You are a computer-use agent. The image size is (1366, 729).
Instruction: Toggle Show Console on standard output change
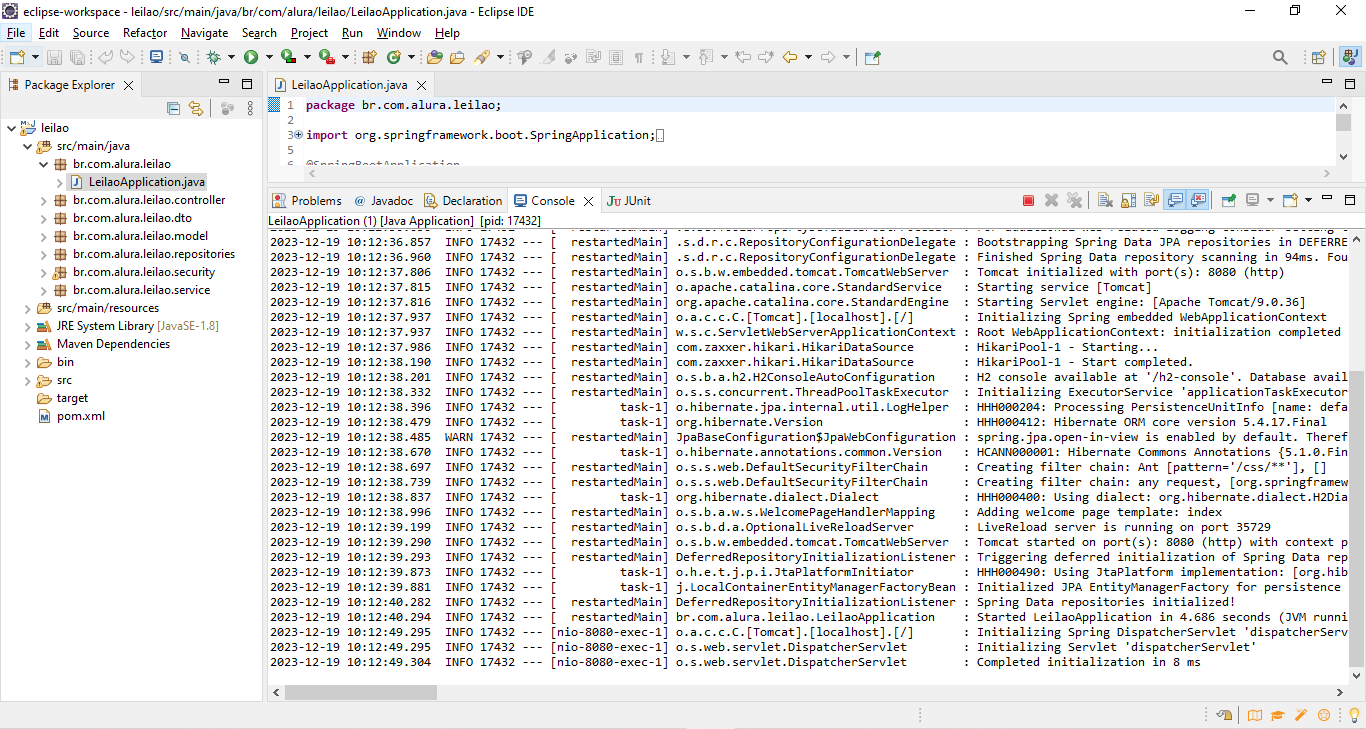pos(1175,200)
